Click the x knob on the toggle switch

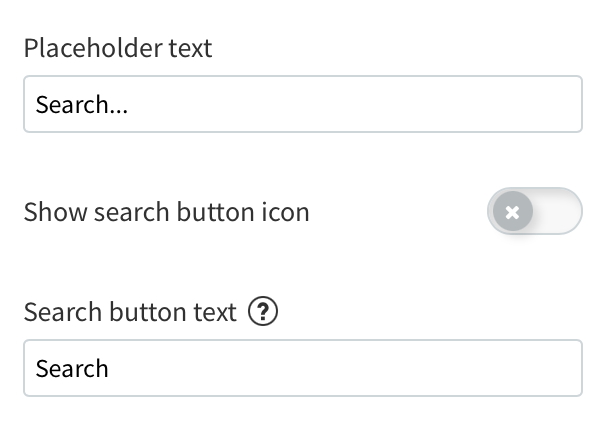[512, 212]
